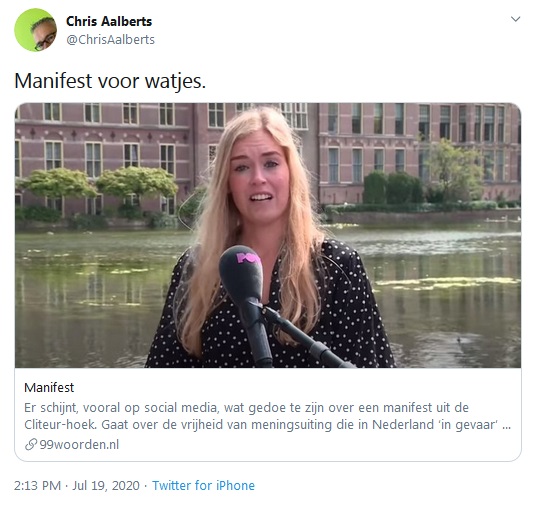The width and height of the screenshot is (535, 506).
Task: Click the Jul 19, 2020 date
Action: click(106, 486)
